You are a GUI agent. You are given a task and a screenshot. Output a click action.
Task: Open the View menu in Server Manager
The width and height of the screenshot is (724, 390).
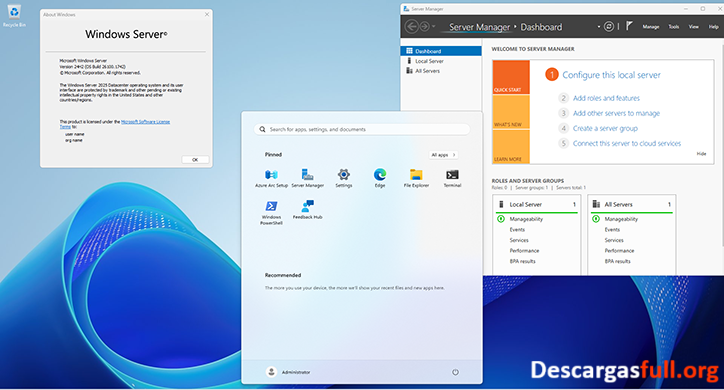(x=694, y=27)
